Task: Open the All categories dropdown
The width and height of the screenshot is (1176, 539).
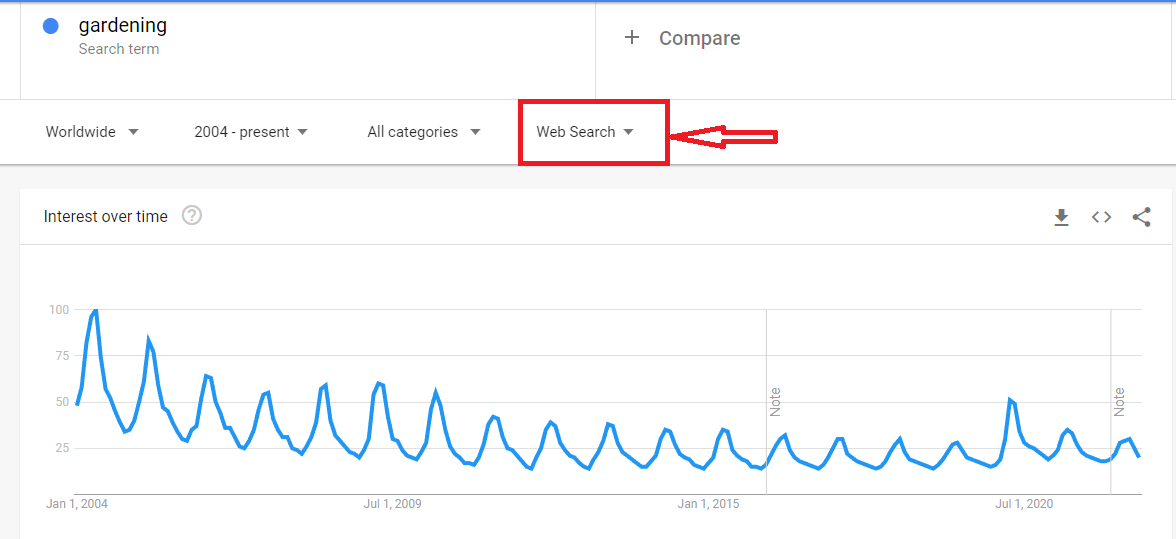Action: click(x=424, y=132)
